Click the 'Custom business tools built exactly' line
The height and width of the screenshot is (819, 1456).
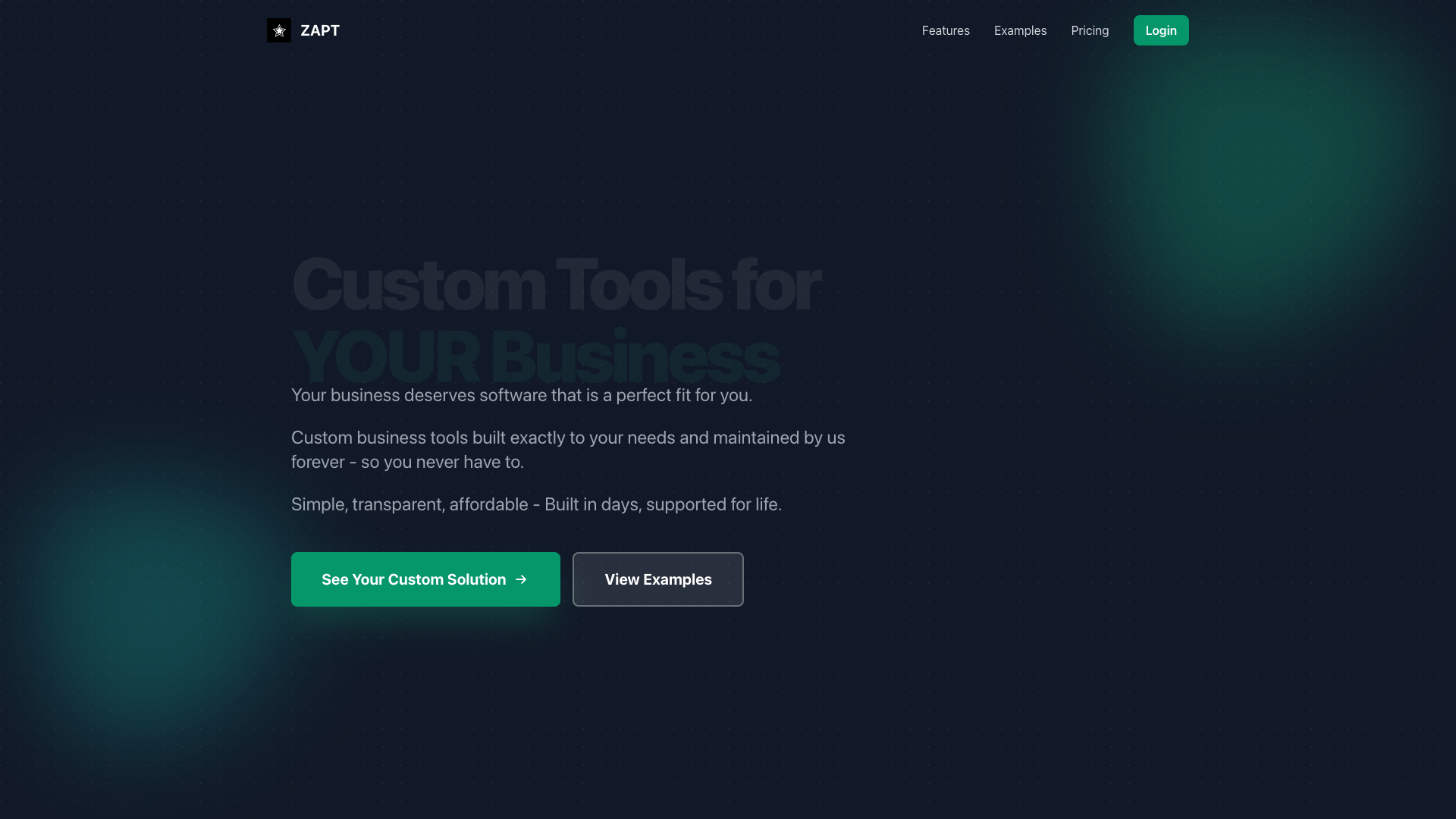(568, 438)
